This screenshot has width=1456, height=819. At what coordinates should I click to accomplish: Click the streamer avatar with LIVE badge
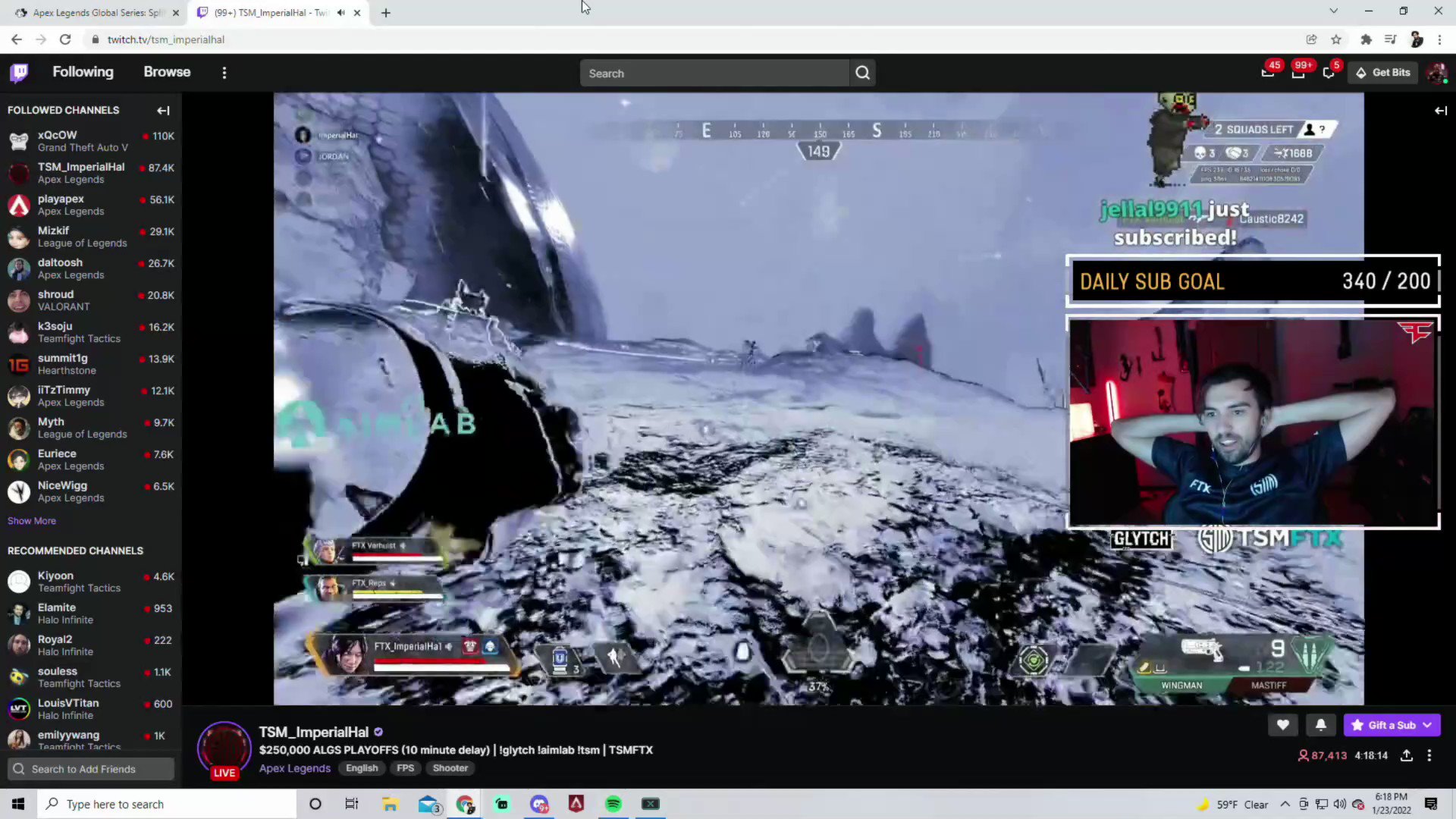pos(224,749)
